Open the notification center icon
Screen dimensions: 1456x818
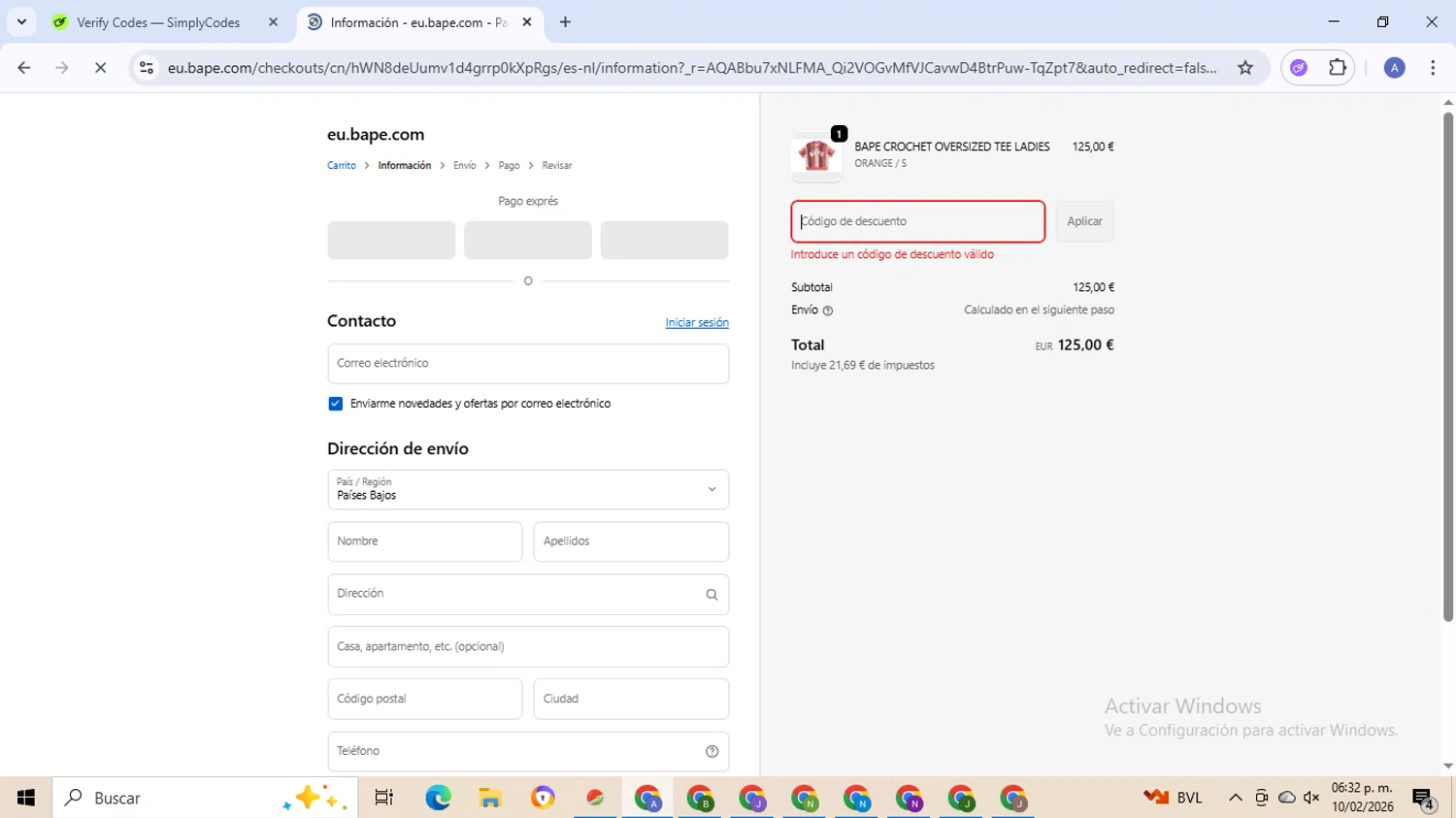tap(1424, 800)
